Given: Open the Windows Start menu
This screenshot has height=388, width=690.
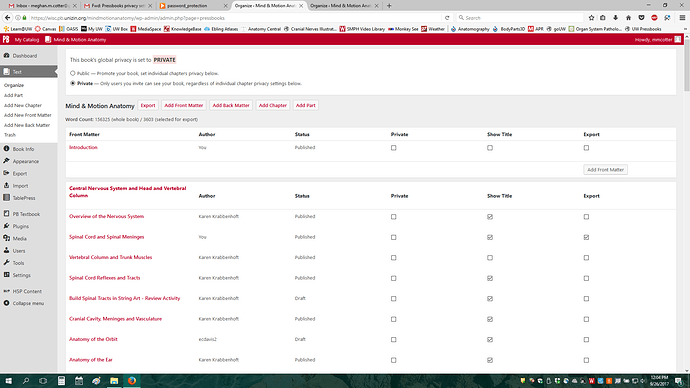Looking at the screenshot, I should coord(8,381).
